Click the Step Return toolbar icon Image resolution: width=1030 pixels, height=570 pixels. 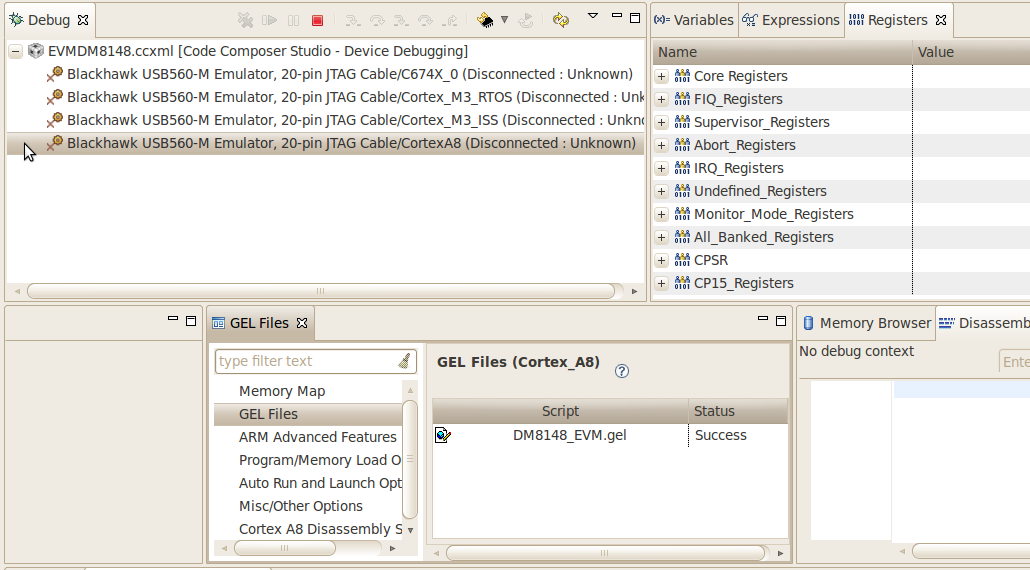pos(450,20)
